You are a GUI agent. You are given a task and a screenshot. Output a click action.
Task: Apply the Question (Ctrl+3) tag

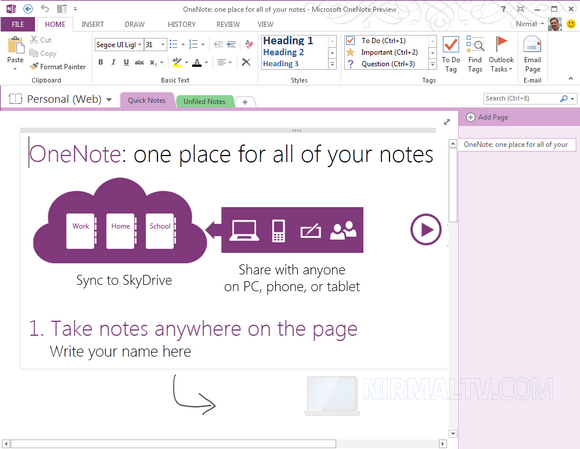384,64
